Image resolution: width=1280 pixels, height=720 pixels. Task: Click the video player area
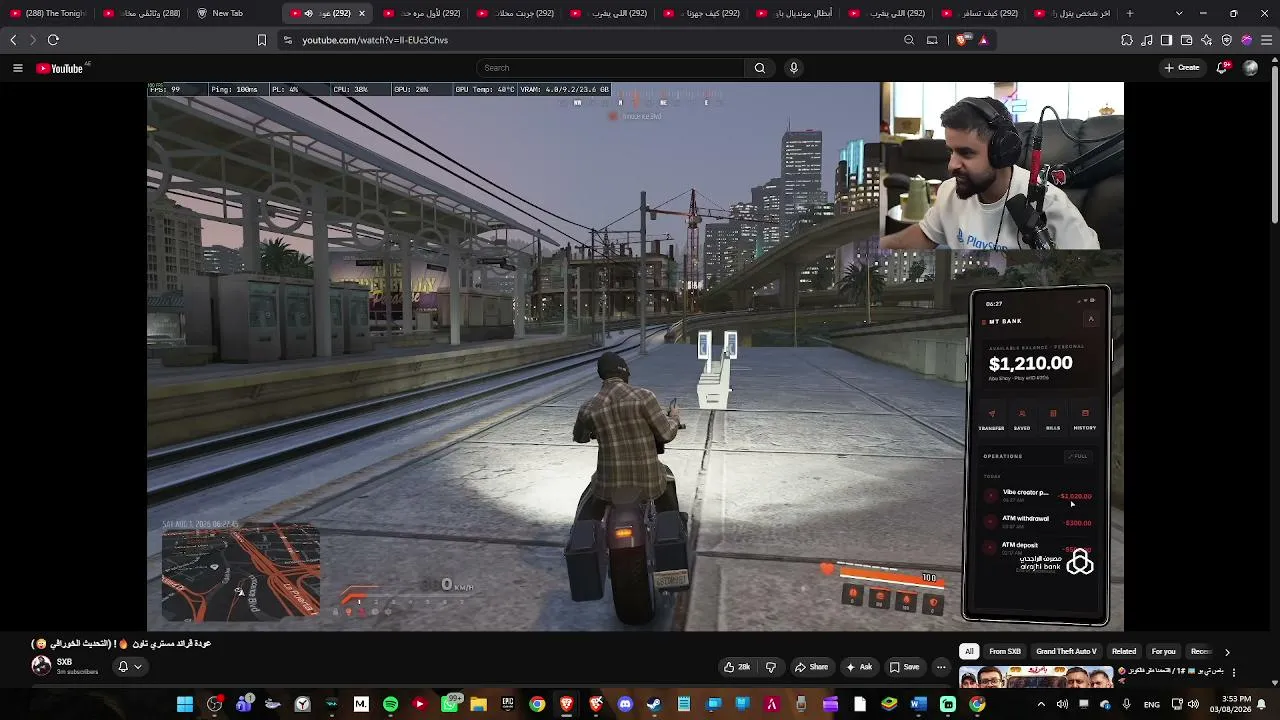point(635,357)
